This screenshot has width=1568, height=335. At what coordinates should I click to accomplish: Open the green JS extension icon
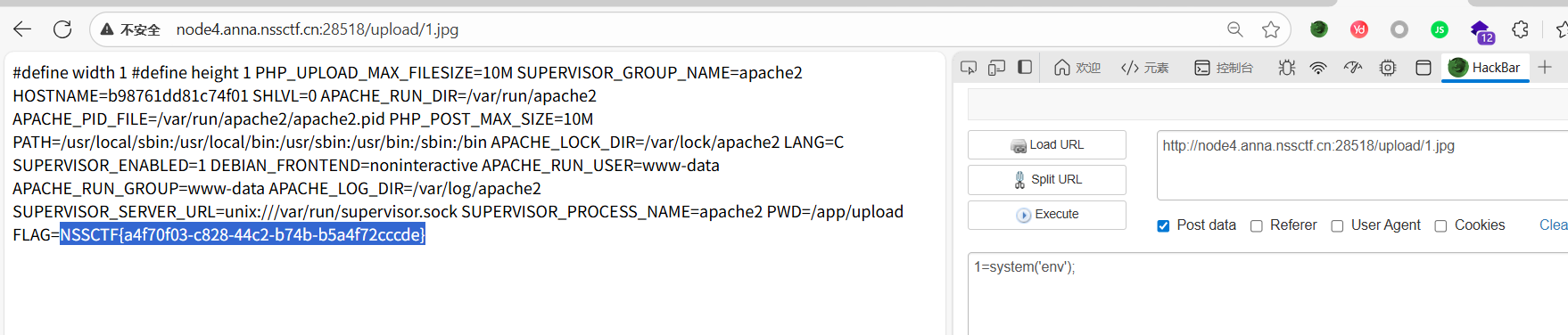pyautogui.click(x=1440, y=29)
